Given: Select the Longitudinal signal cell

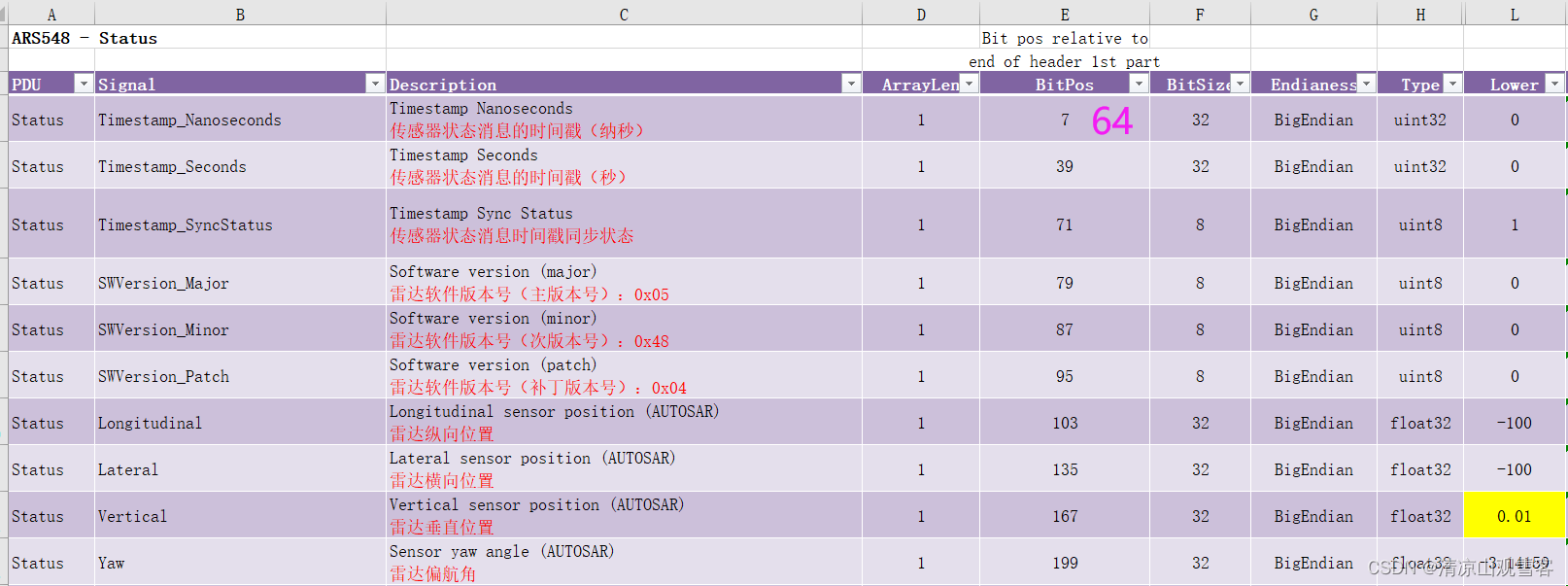Looking at the screenshot, I should point(240,423).
